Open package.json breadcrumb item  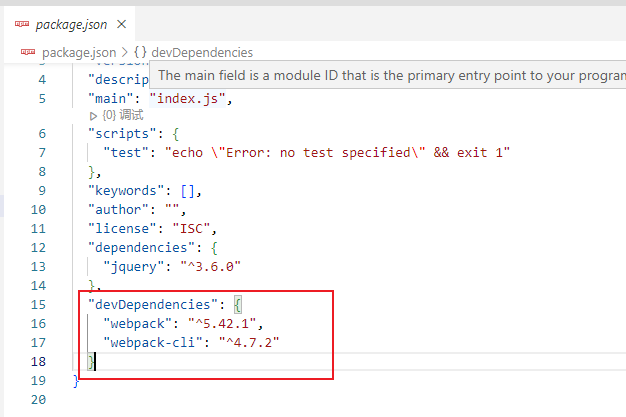coord(77,52)
